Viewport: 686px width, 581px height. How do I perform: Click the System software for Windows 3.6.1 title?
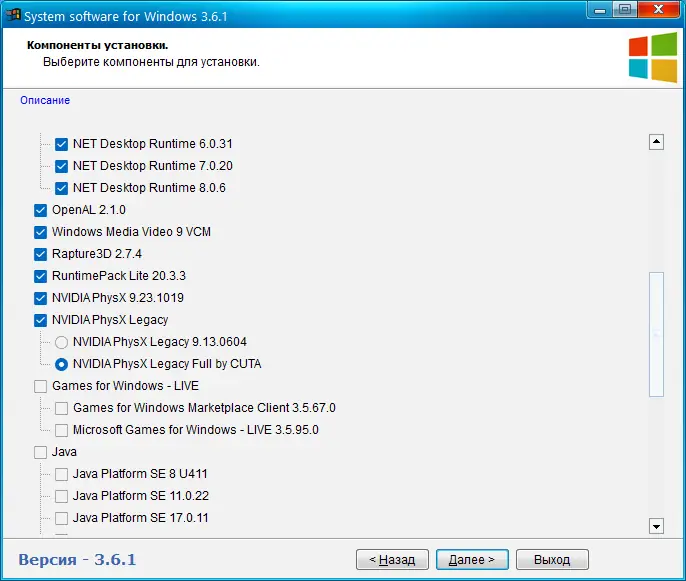point(126,17)
